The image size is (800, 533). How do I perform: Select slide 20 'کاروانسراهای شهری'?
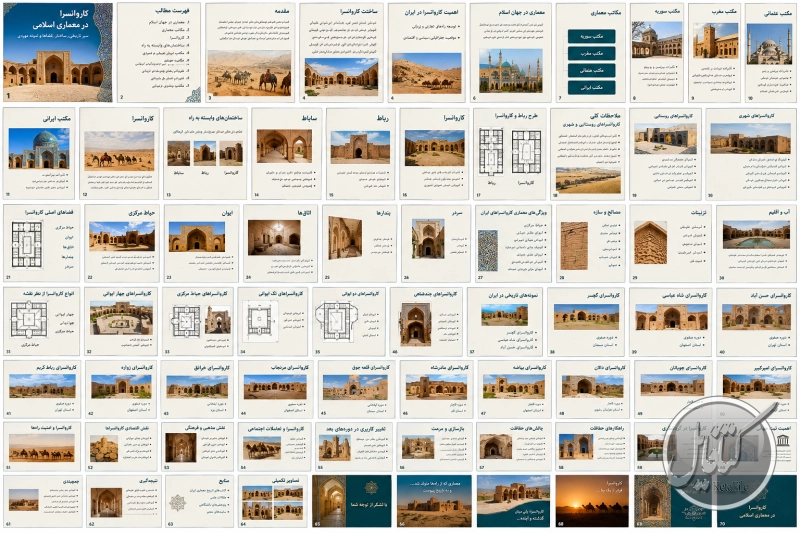[751, 153]
